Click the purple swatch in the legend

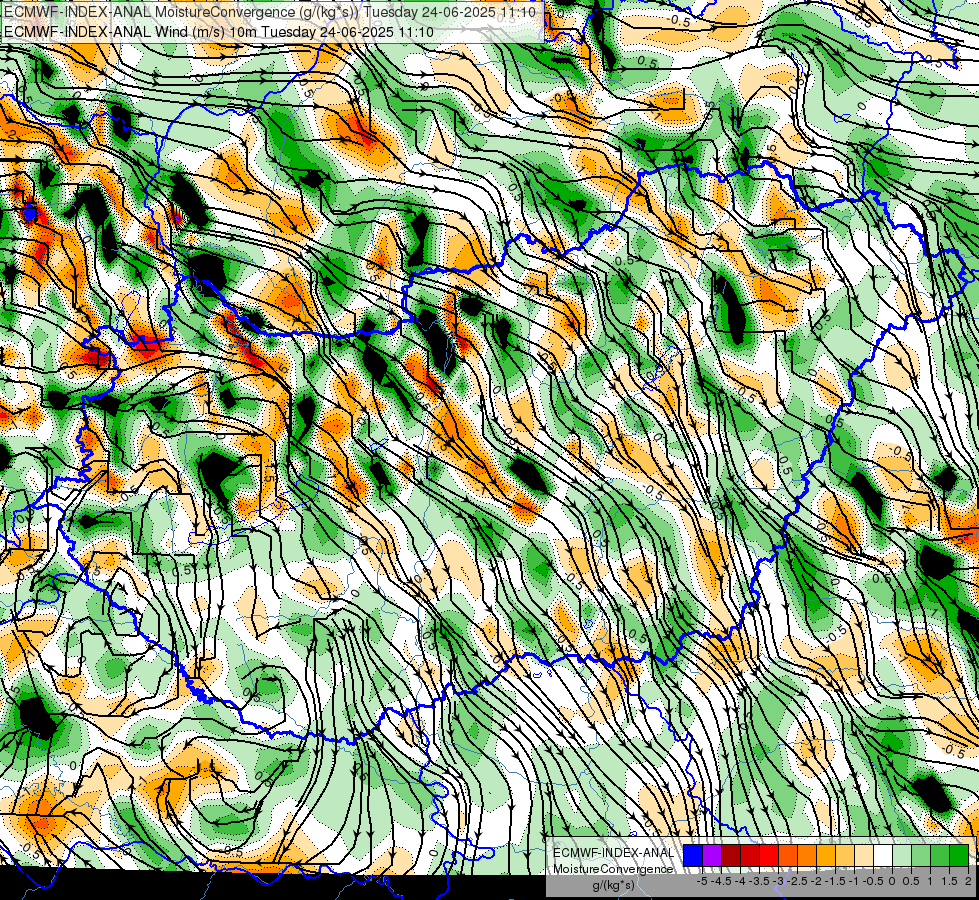(712, 855)
